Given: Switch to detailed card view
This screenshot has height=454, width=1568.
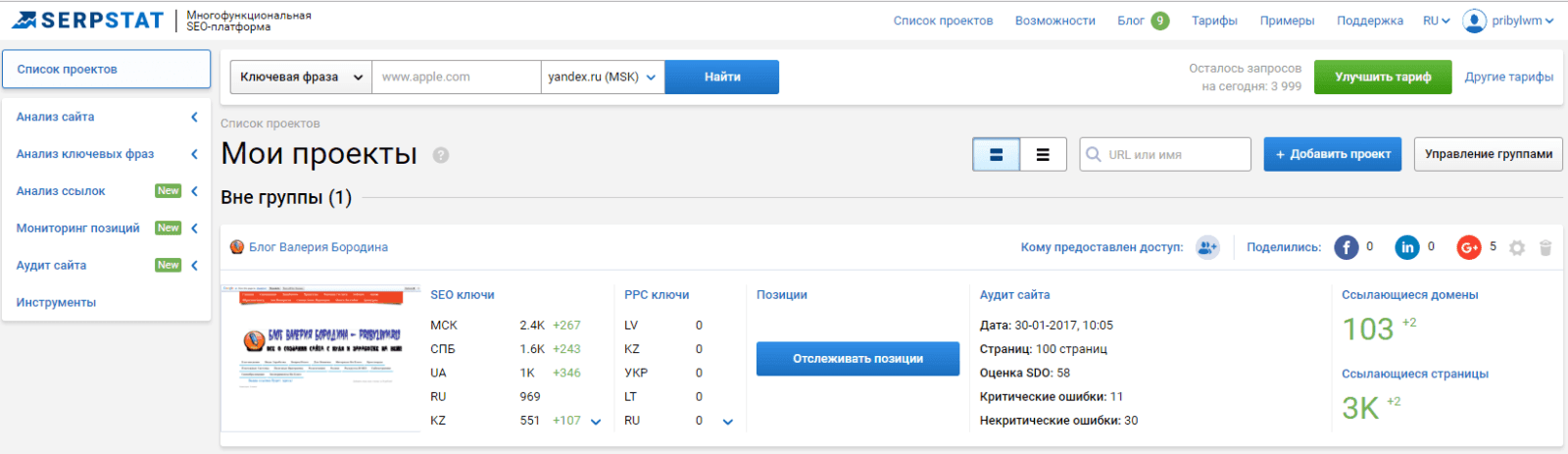Looking at the screenshot, I should 996,155.
